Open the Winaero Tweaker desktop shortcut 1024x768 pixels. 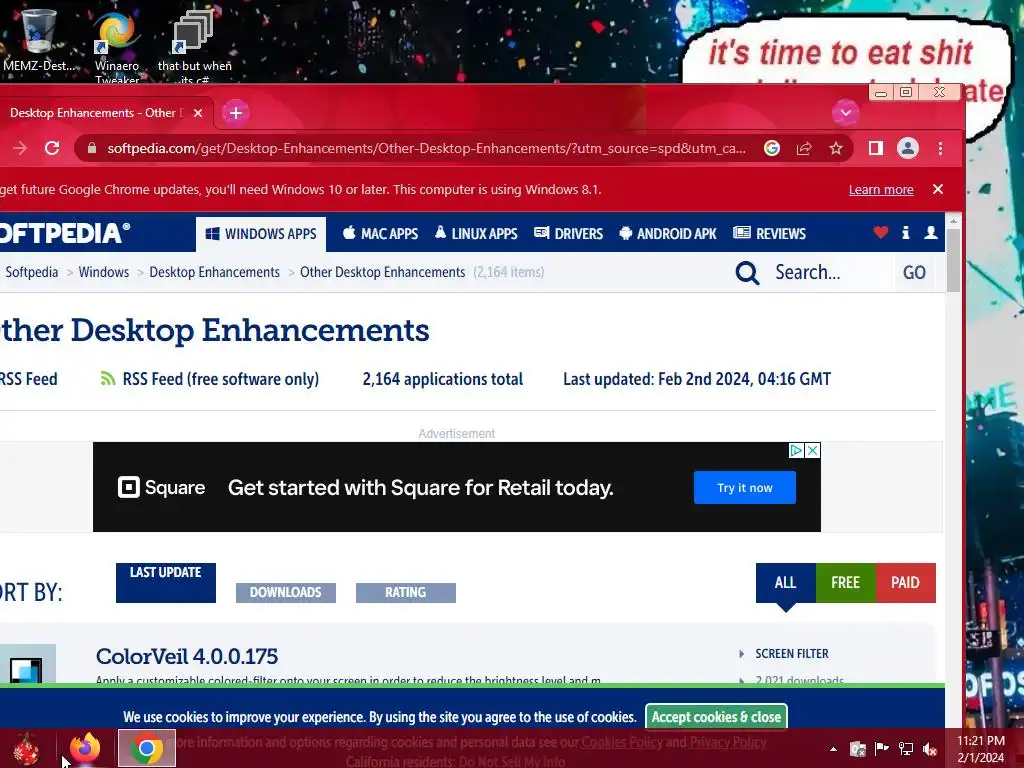(x=117, y=46)
